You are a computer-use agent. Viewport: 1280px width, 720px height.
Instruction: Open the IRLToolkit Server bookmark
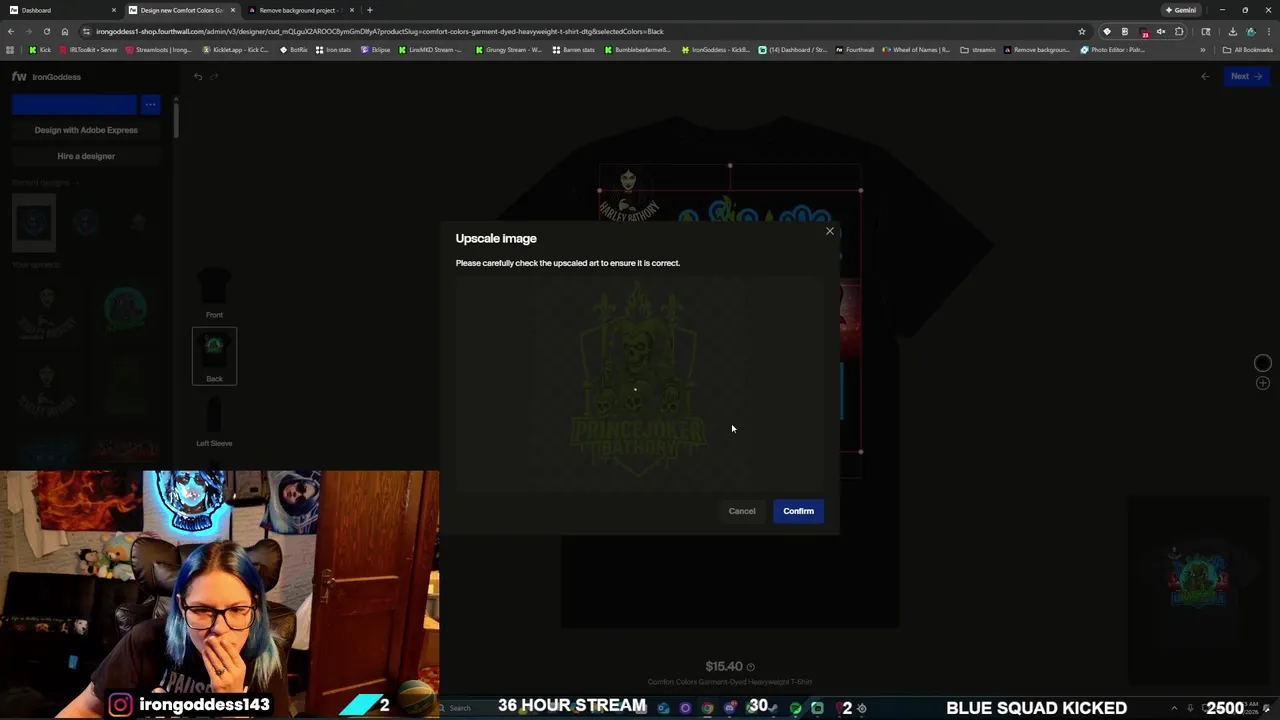(89, 49)
